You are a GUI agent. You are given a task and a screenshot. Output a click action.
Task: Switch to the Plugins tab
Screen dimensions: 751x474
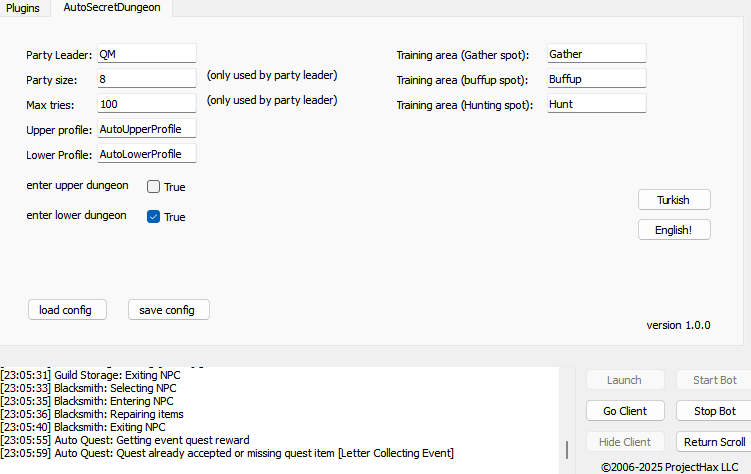22,8
